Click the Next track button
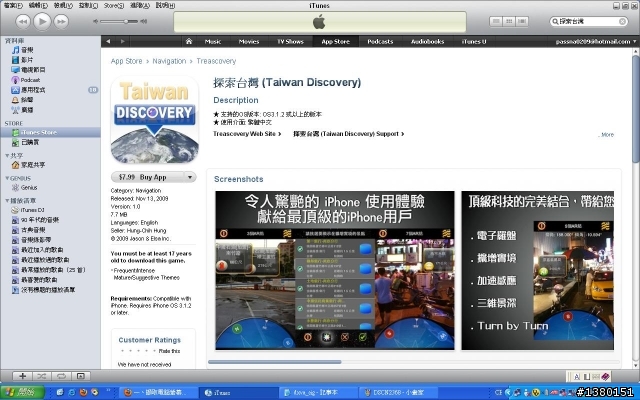Image resolution: width=640 pixels, height=400 pixels. 61,22
